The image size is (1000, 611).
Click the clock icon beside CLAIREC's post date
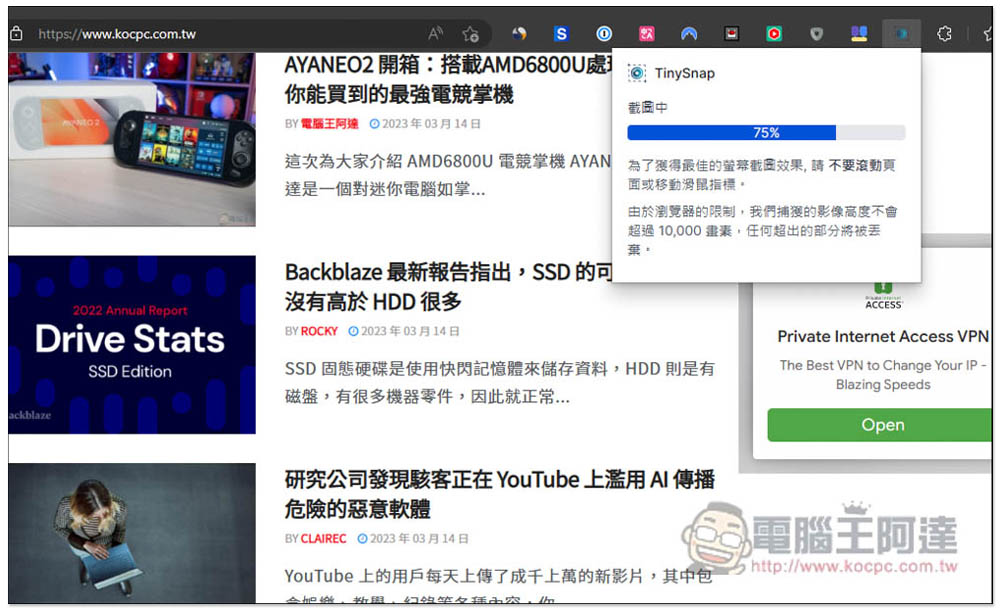tap(362, 539)
